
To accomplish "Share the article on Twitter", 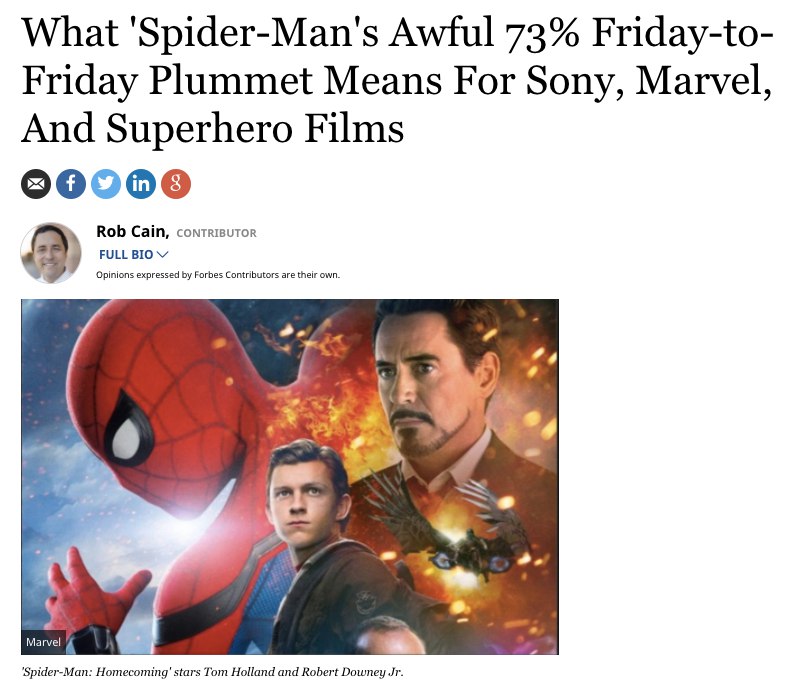I will 106,185.
